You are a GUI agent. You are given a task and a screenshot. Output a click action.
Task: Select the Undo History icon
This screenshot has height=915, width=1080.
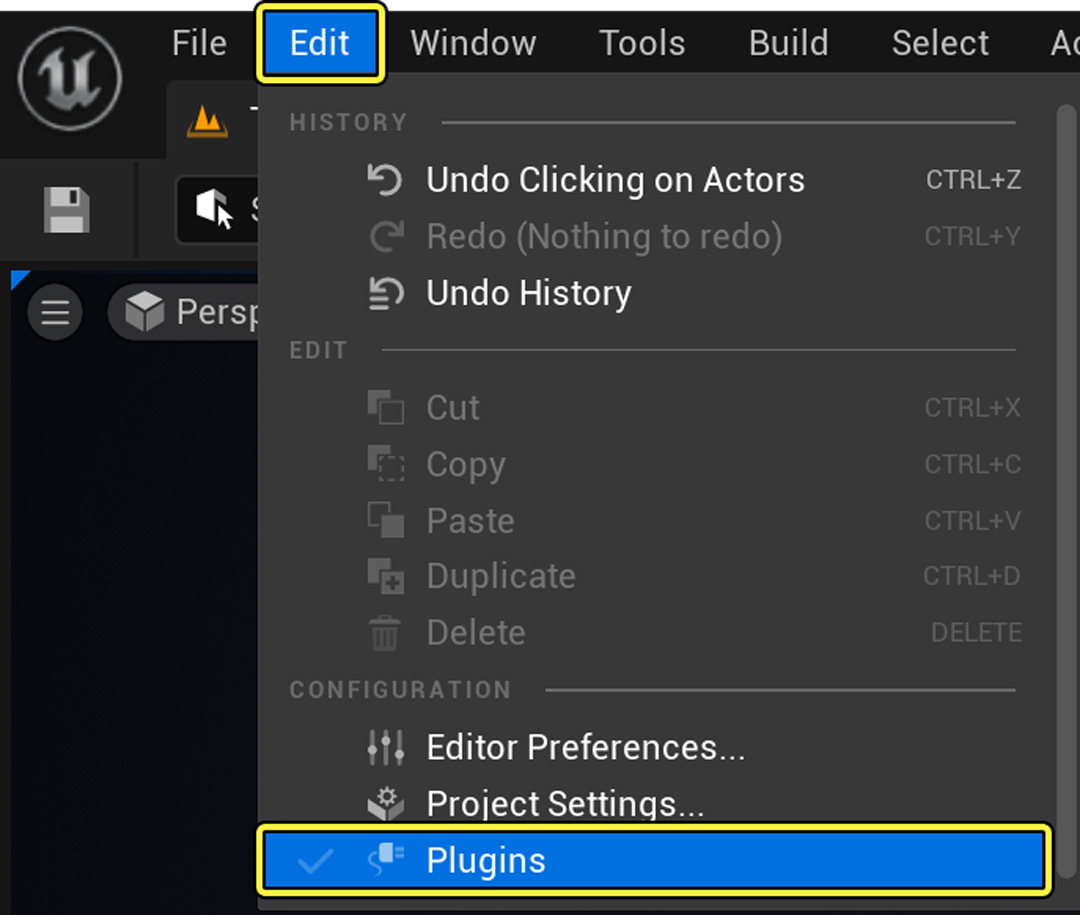[x=385, y=293]
